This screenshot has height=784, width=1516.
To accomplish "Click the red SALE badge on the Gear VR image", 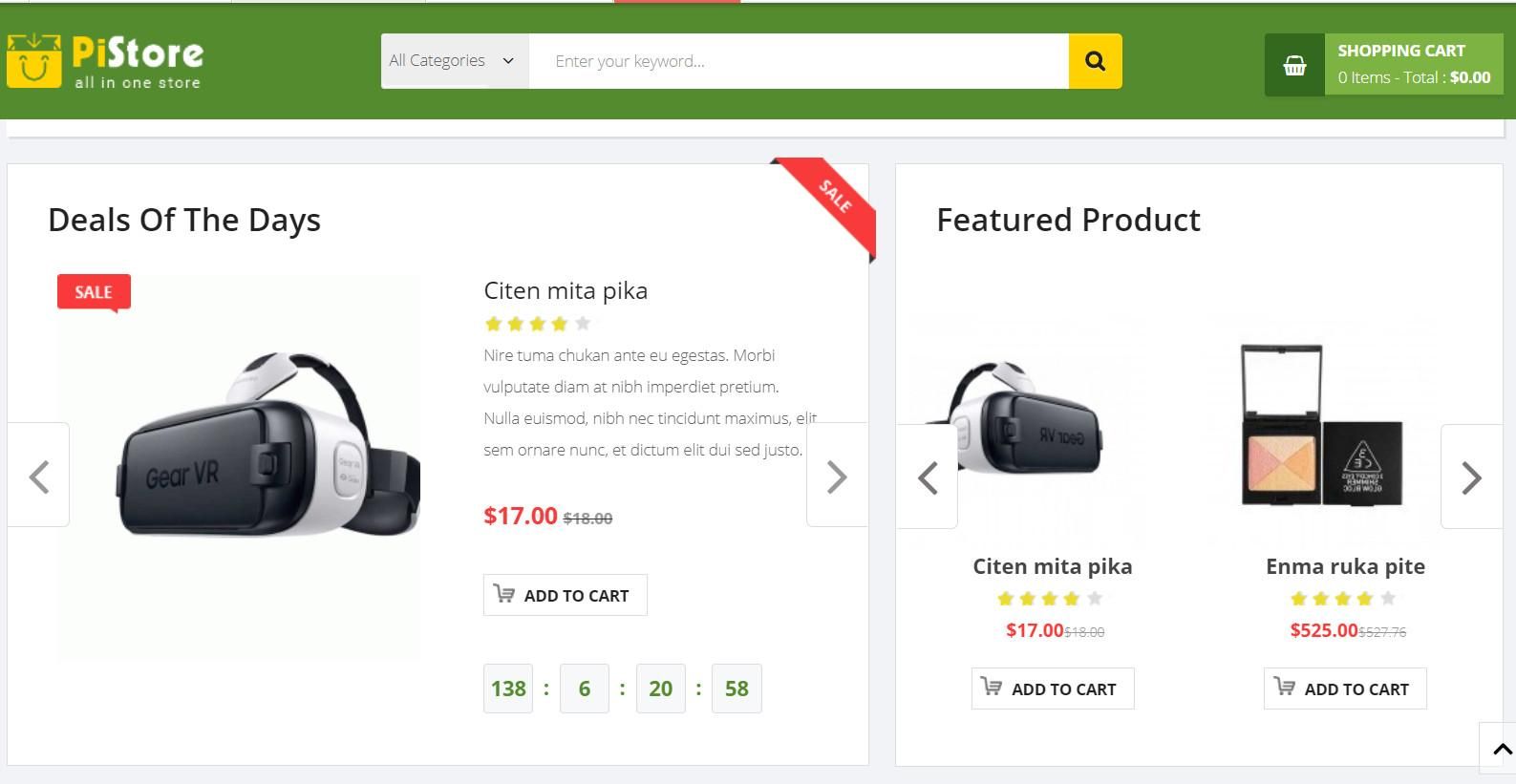I will click(x=93, y=291).
